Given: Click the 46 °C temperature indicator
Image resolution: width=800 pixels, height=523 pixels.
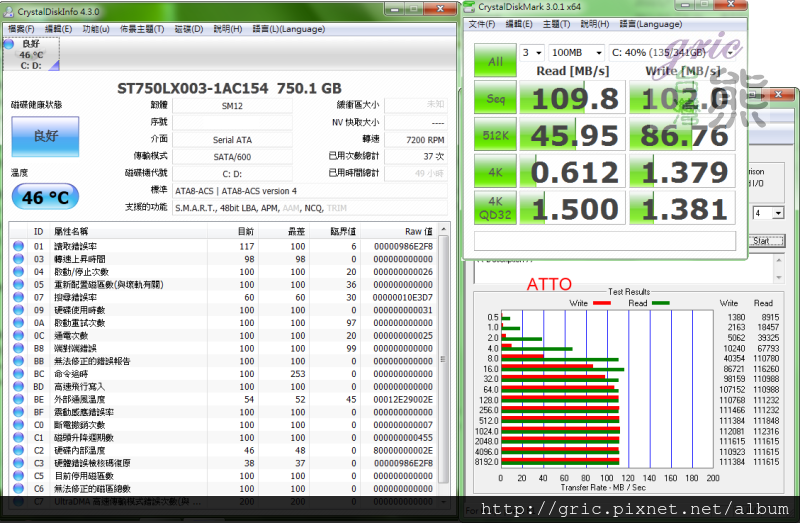Looking at the screenshot, I should 45,197.
